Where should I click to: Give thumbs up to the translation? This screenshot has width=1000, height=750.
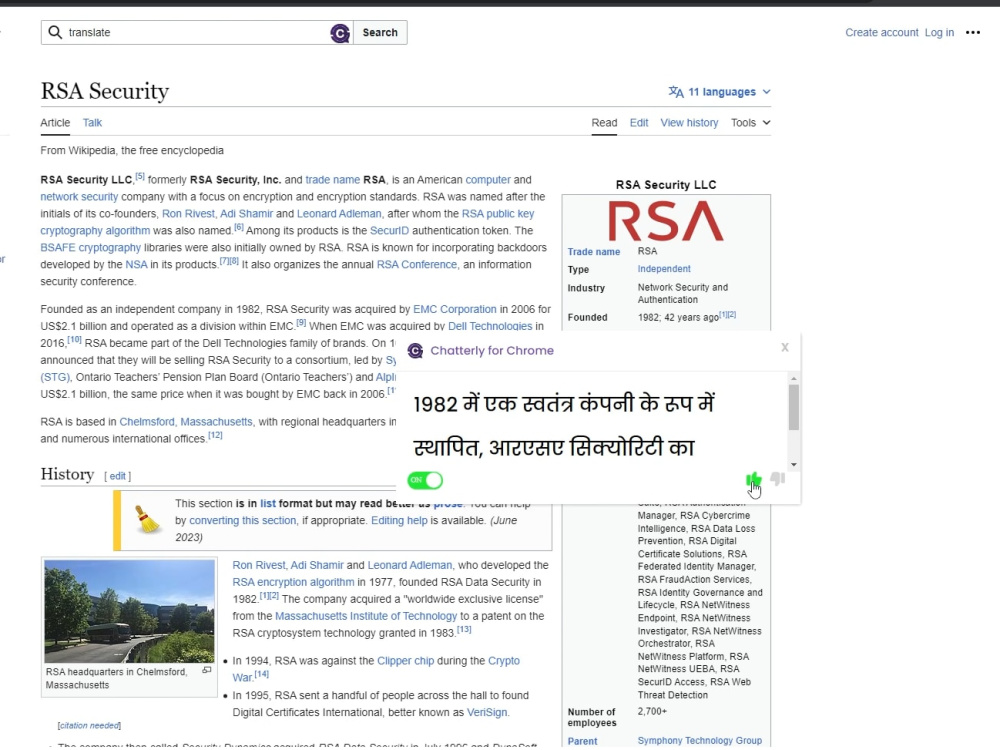click(x=753, y=480)
